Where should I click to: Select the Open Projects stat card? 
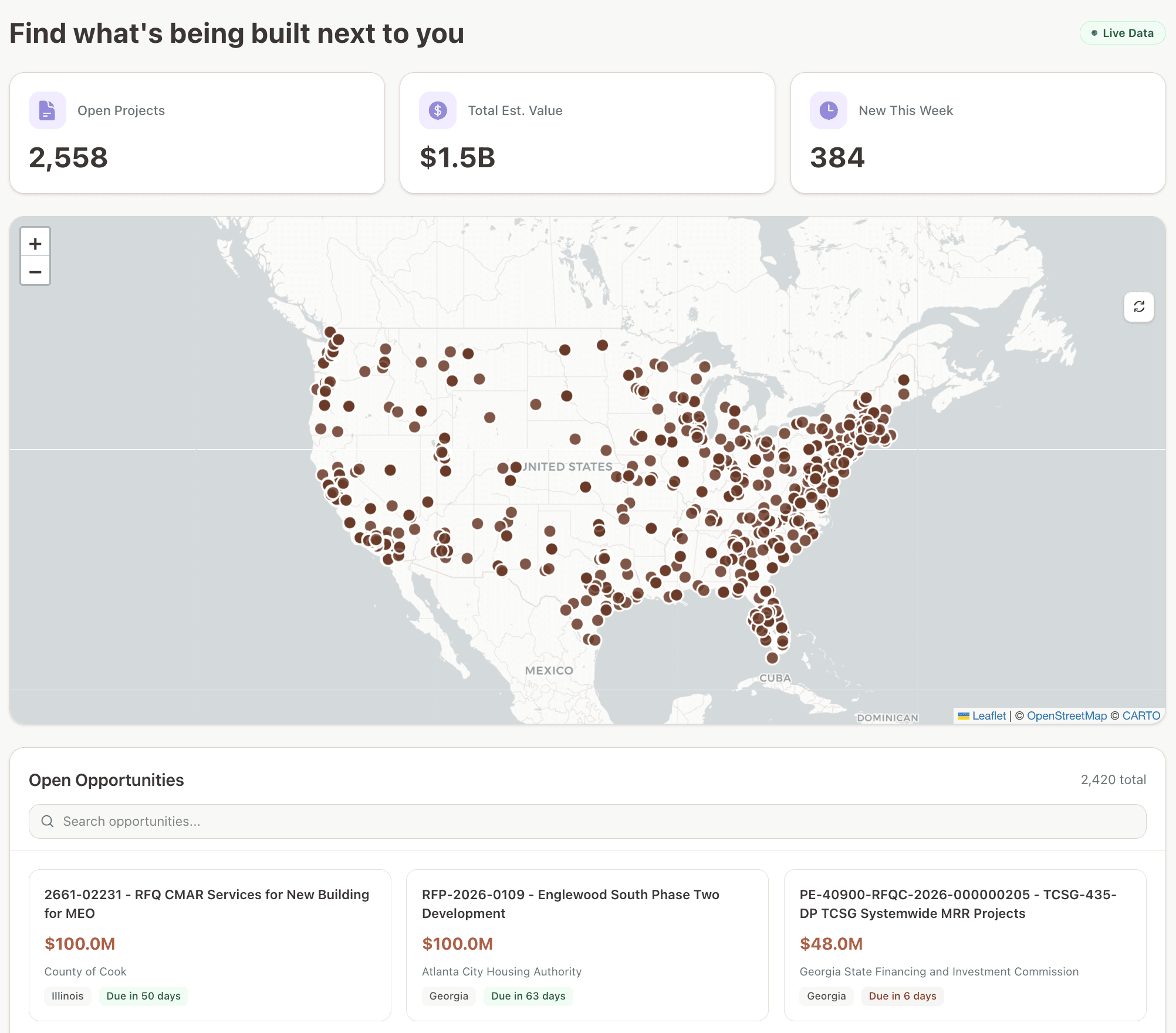click(197, 133)
